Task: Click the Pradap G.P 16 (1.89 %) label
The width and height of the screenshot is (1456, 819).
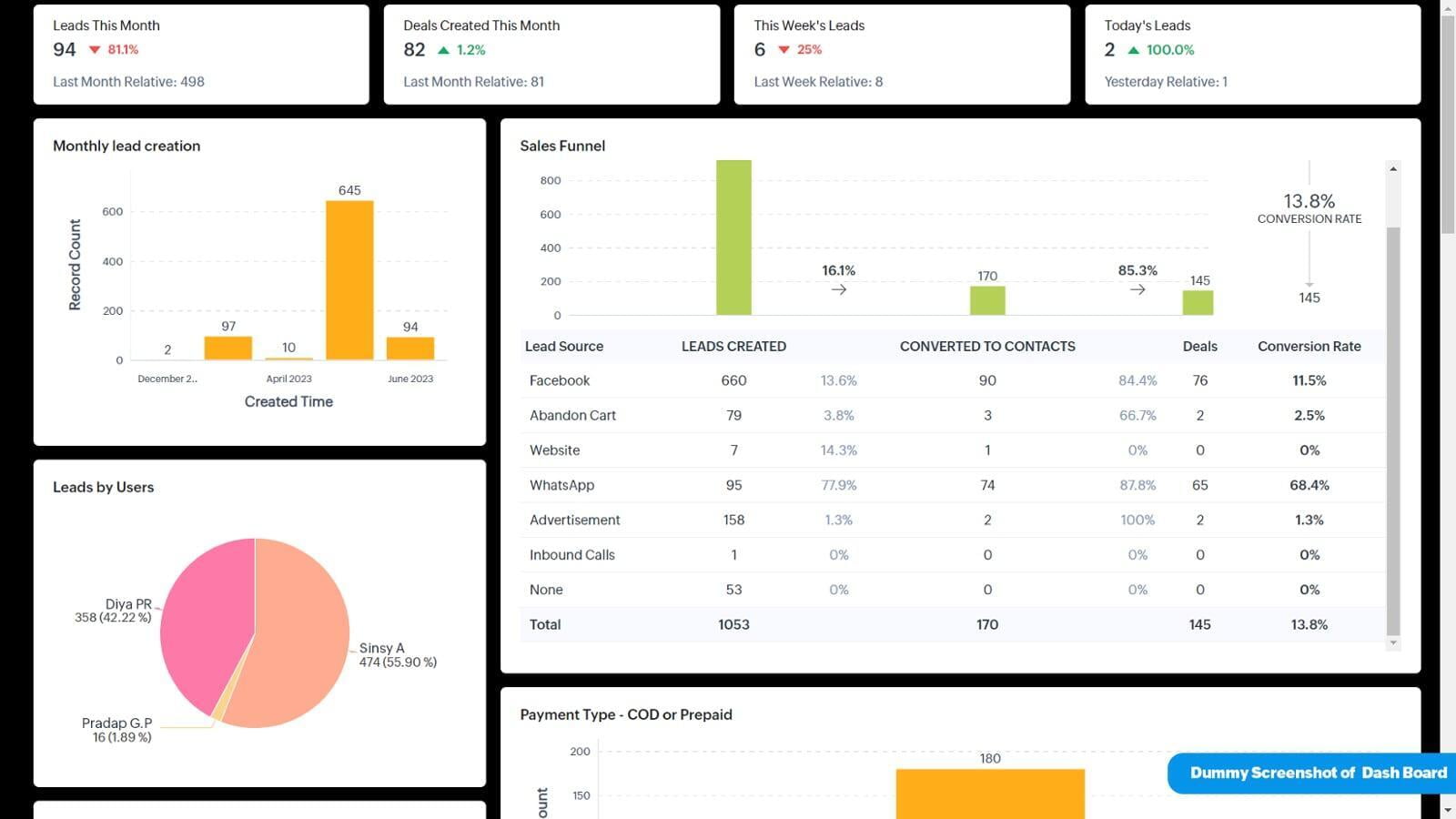Action: point(117,730)
